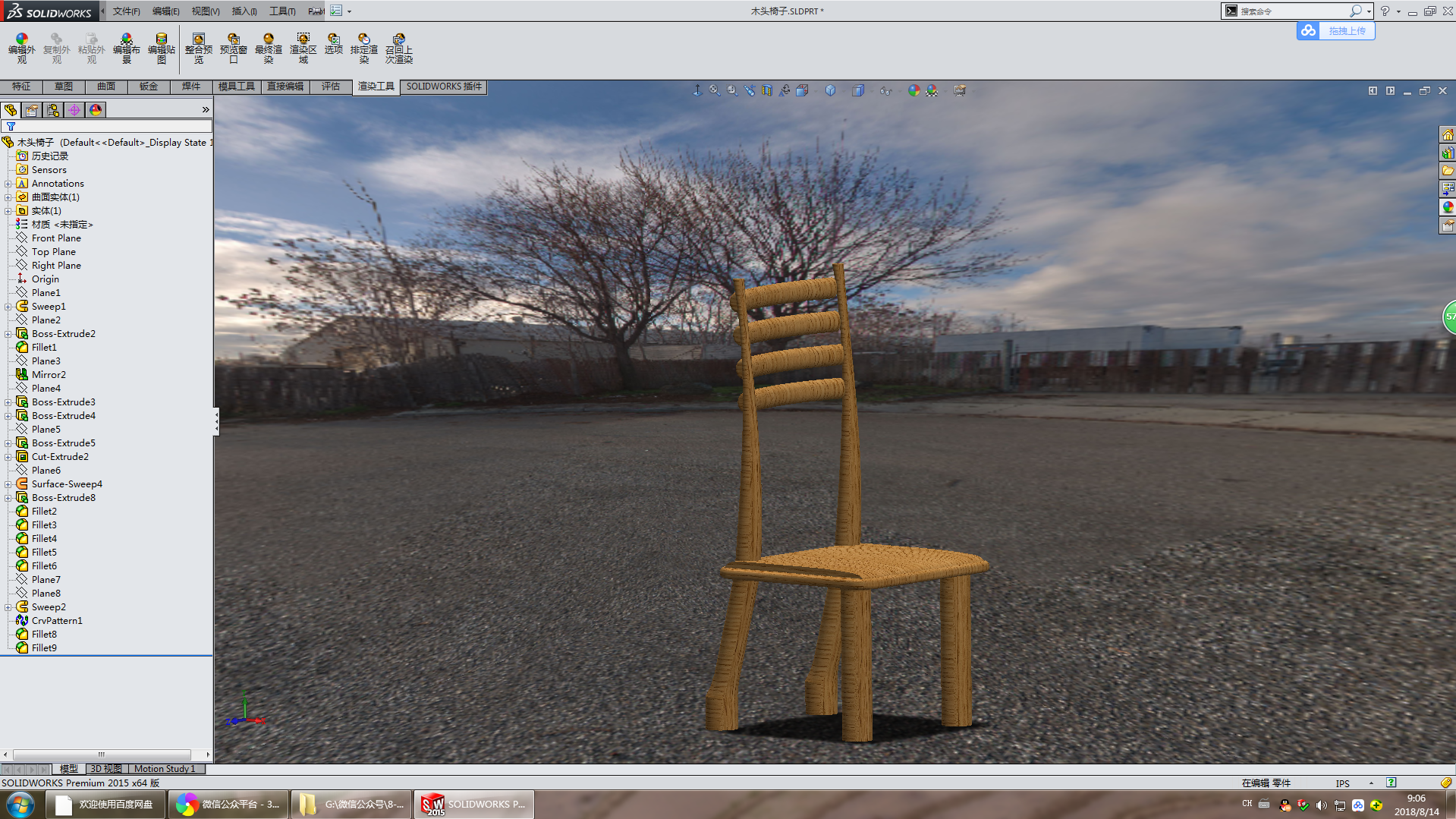This screenshot has height=819, width=1456.
Task: Open SolidWorks Resources home task pane
Action: coord(1448,135)
